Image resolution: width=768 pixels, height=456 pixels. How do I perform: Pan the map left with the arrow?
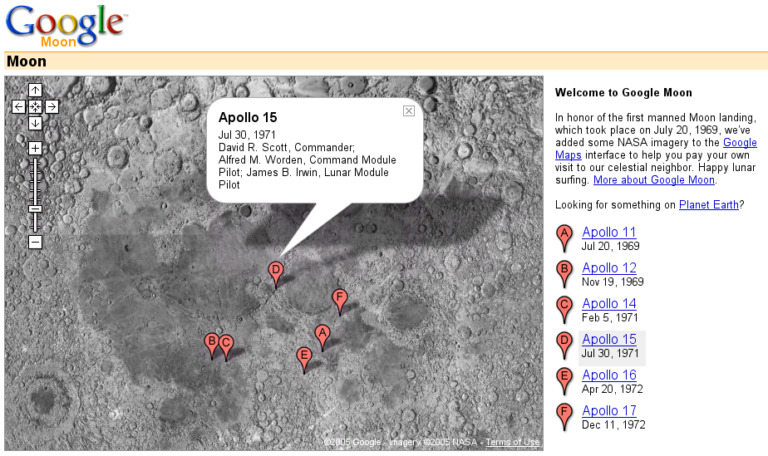[x=18, y=106]
